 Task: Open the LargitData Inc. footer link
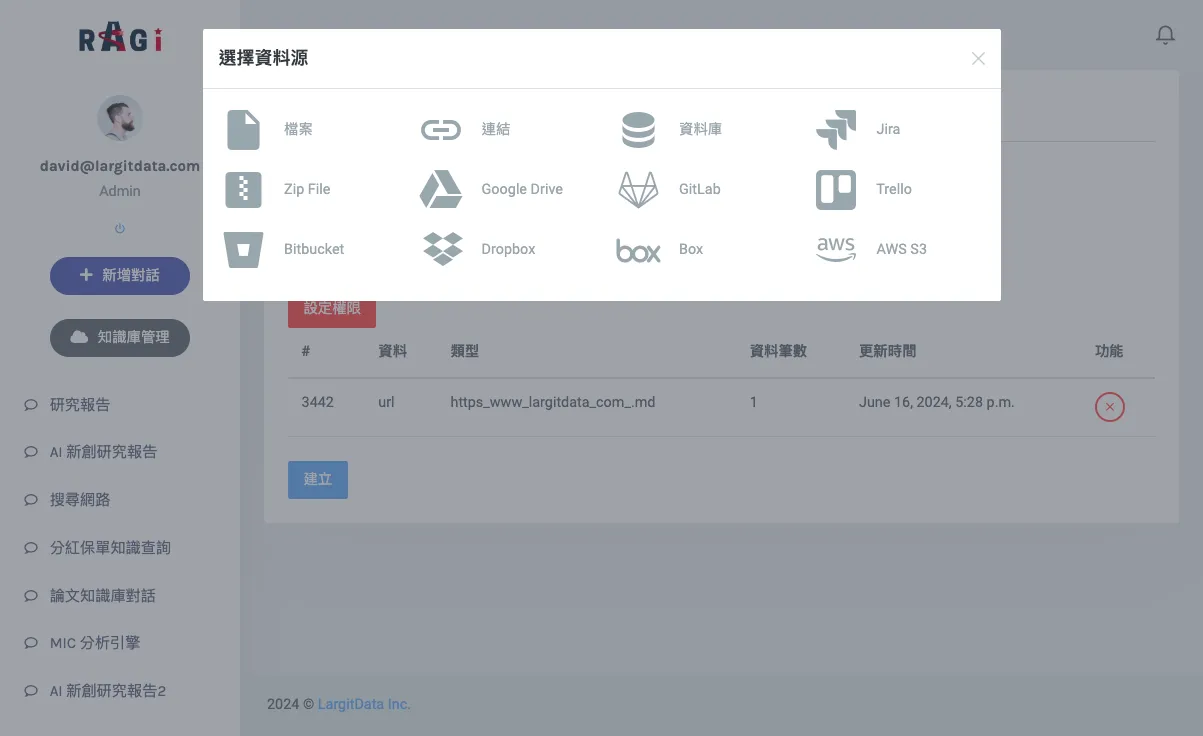point(364,704)
